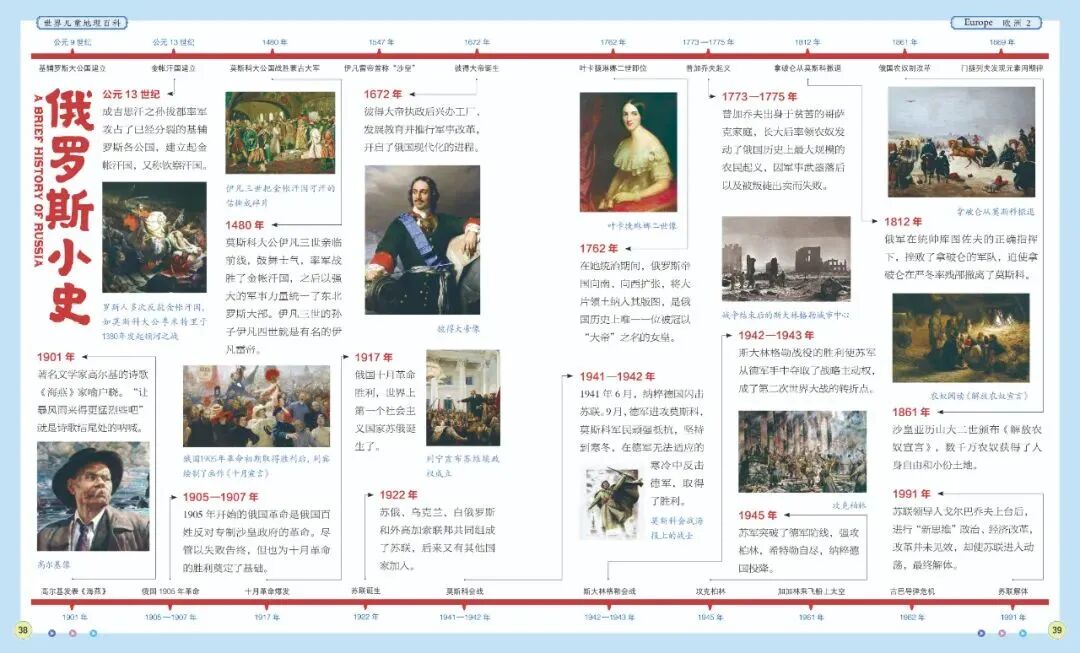Click the 1905—1907年 marker on bottom timeline
Screen dimensions: 1080x653
pos(170,617)
